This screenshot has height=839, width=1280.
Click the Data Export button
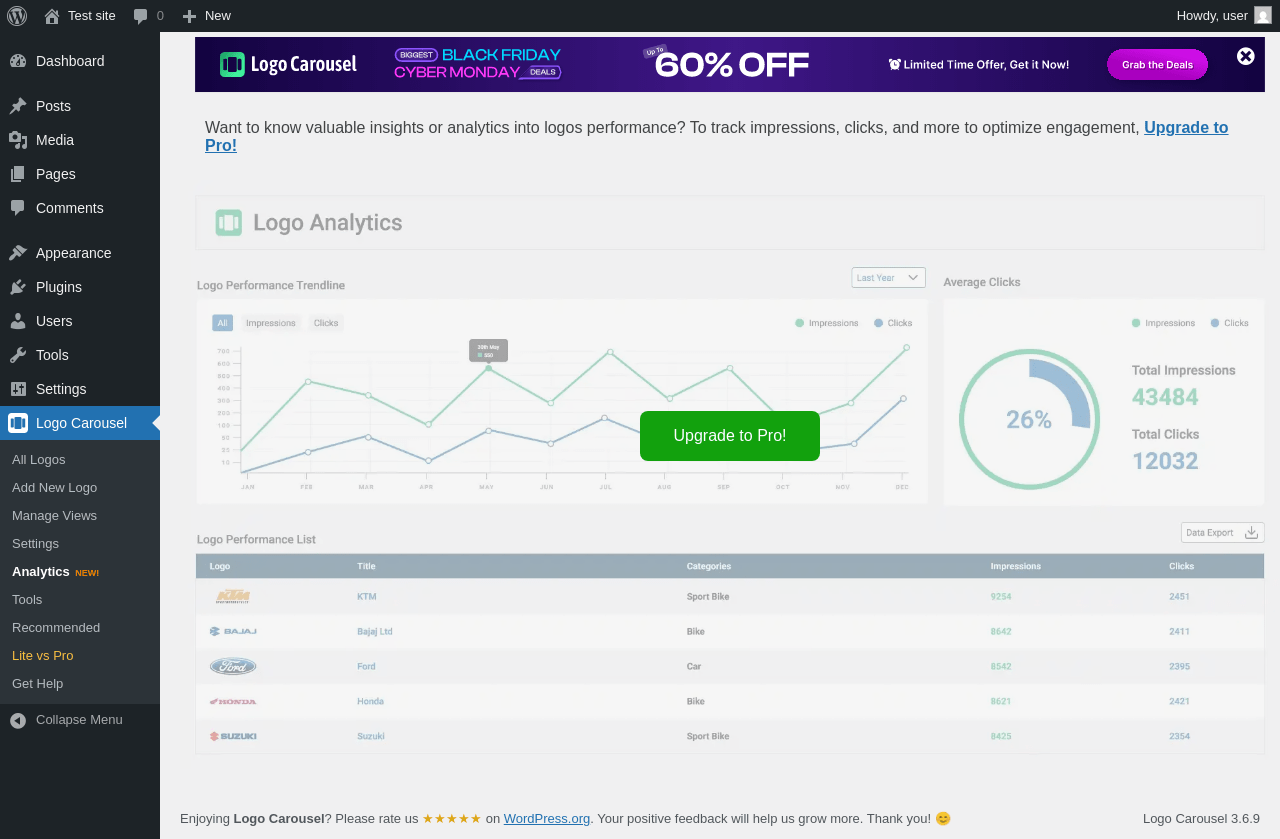[x=1223, y=533]
